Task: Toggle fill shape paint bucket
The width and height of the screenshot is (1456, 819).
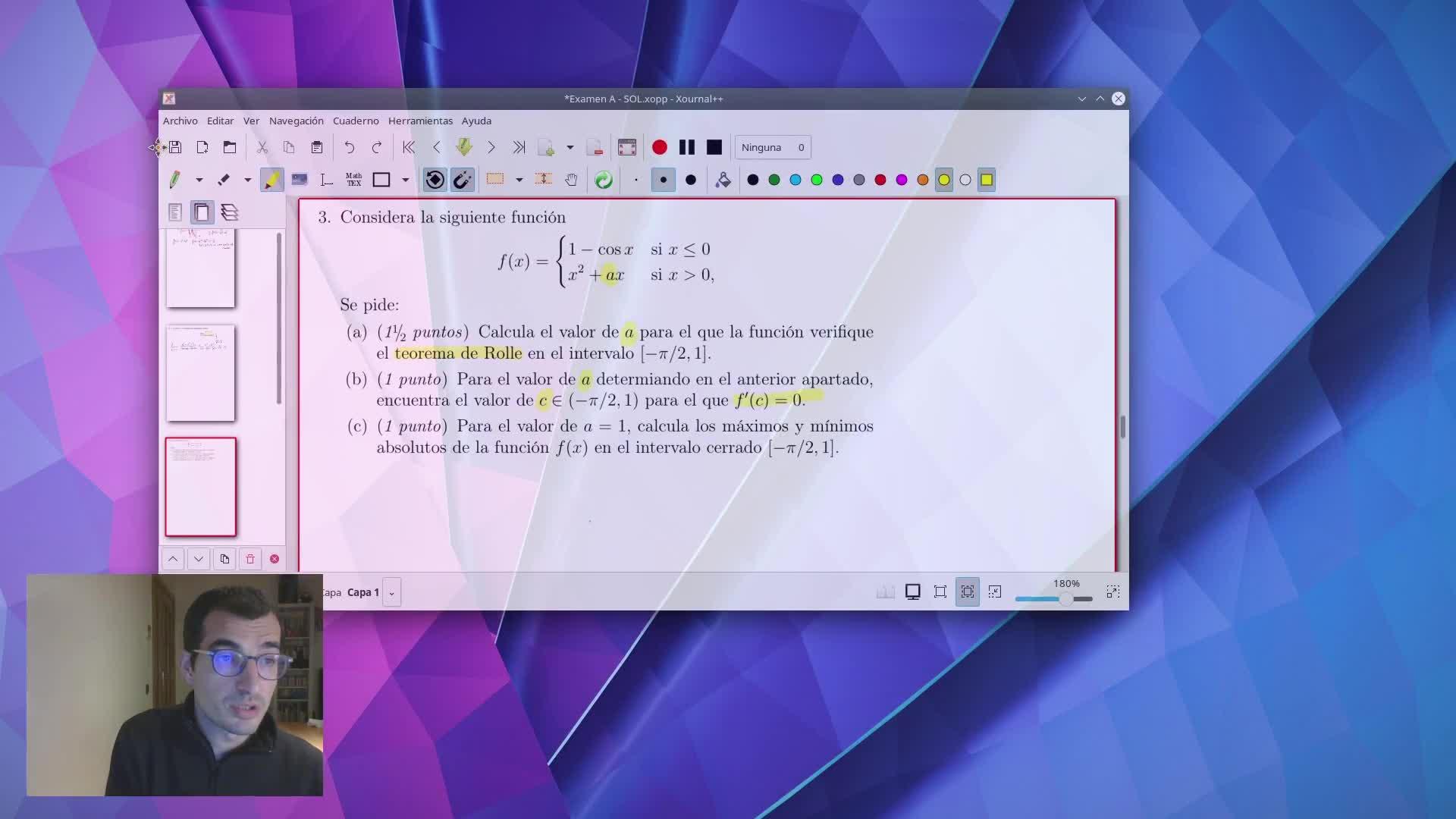Action: tap(723, 180)
